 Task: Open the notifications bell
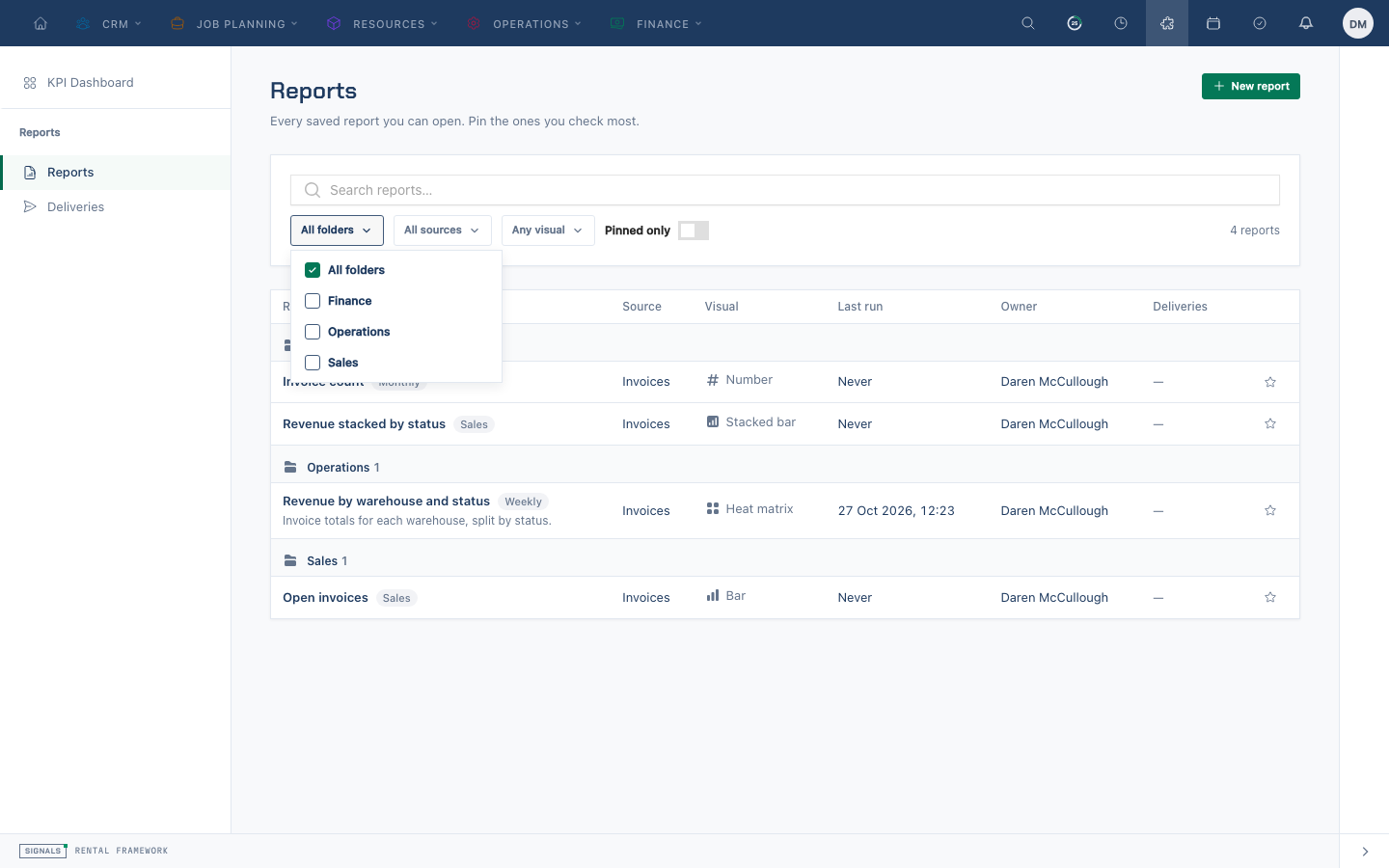tap(1306, 23)
